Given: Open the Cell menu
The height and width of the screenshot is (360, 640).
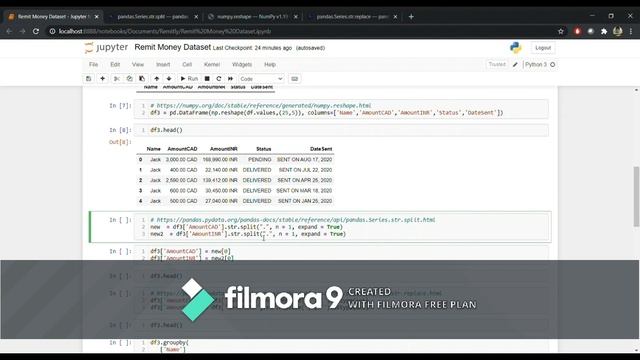Looking at the screenshot, I should pyautogui.click(x=187, y=64).
